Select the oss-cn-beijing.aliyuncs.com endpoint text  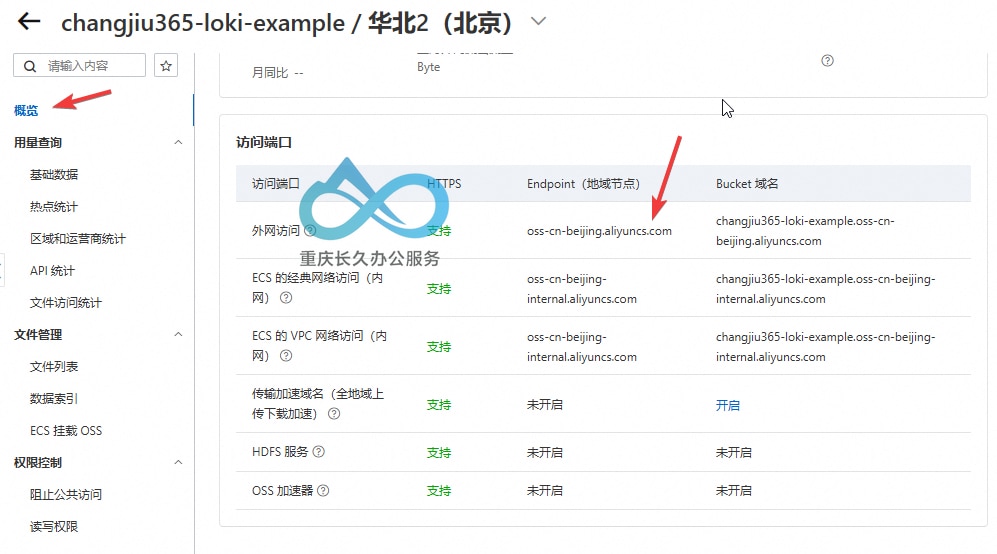[x=599, y=231]
